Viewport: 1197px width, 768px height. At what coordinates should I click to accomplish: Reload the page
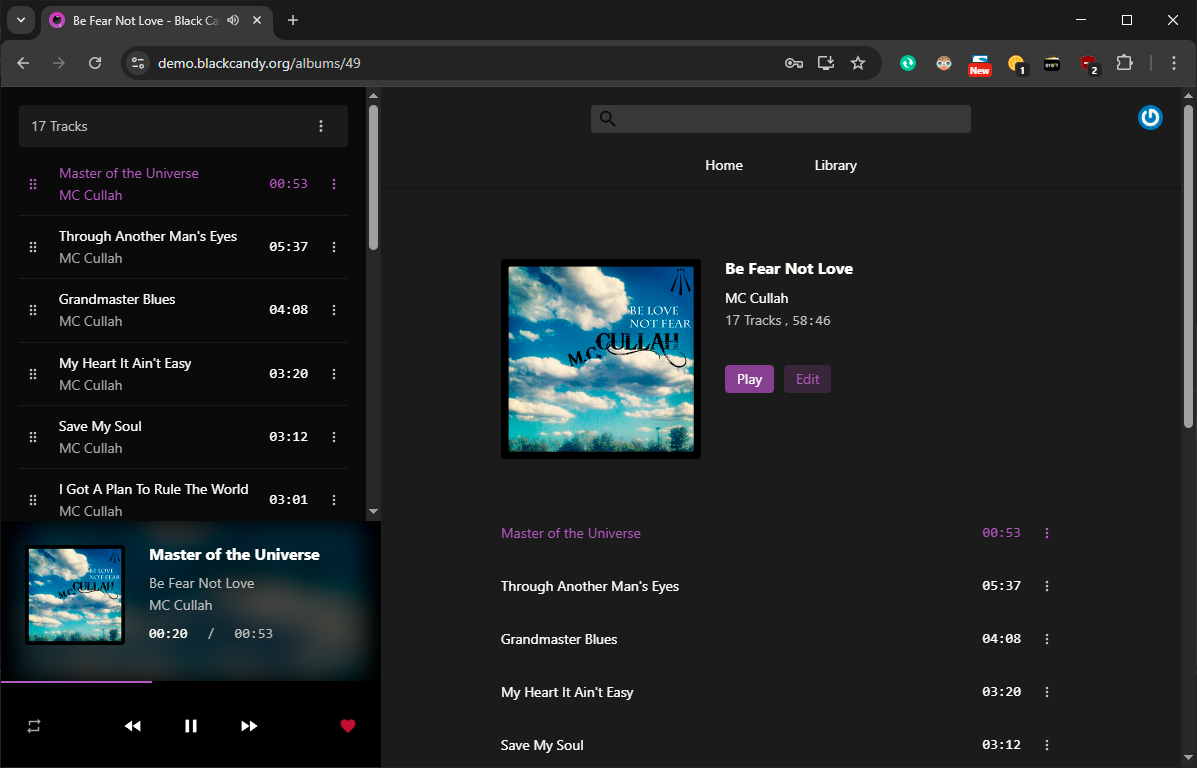(95, 63)
